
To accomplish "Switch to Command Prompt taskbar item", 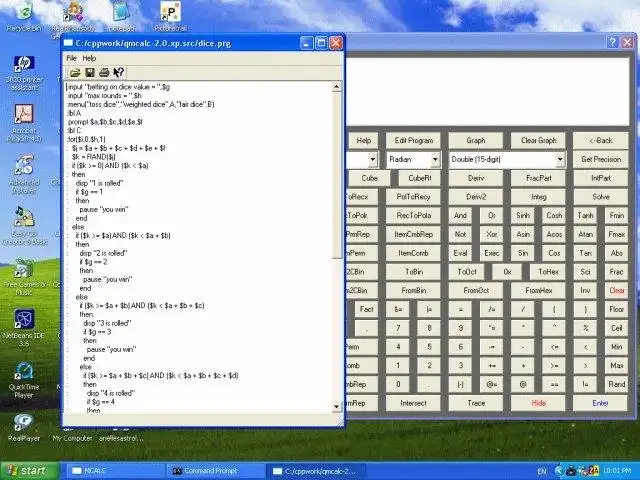I will 214,471.
